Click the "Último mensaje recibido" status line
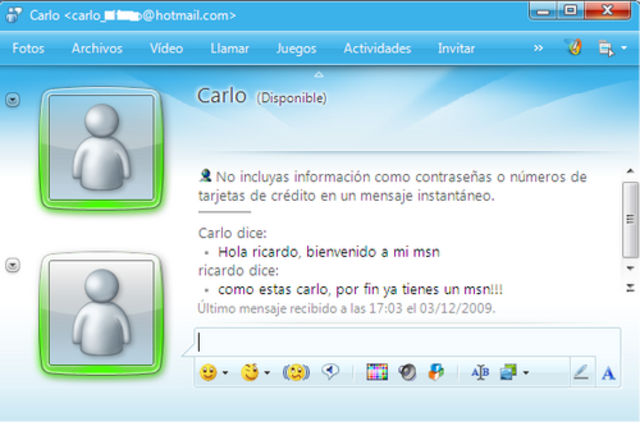Screen dimensions: 640x422 (x=347, y=309)
